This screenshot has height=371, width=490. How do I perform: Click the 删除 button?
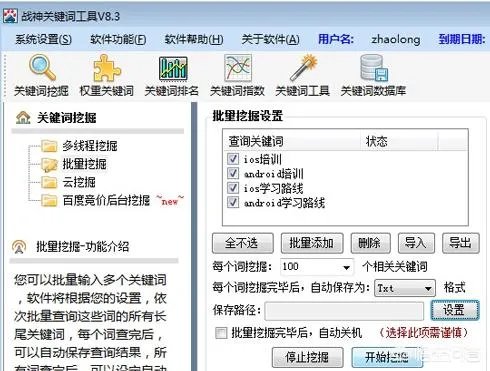click(x=371, y=243)
